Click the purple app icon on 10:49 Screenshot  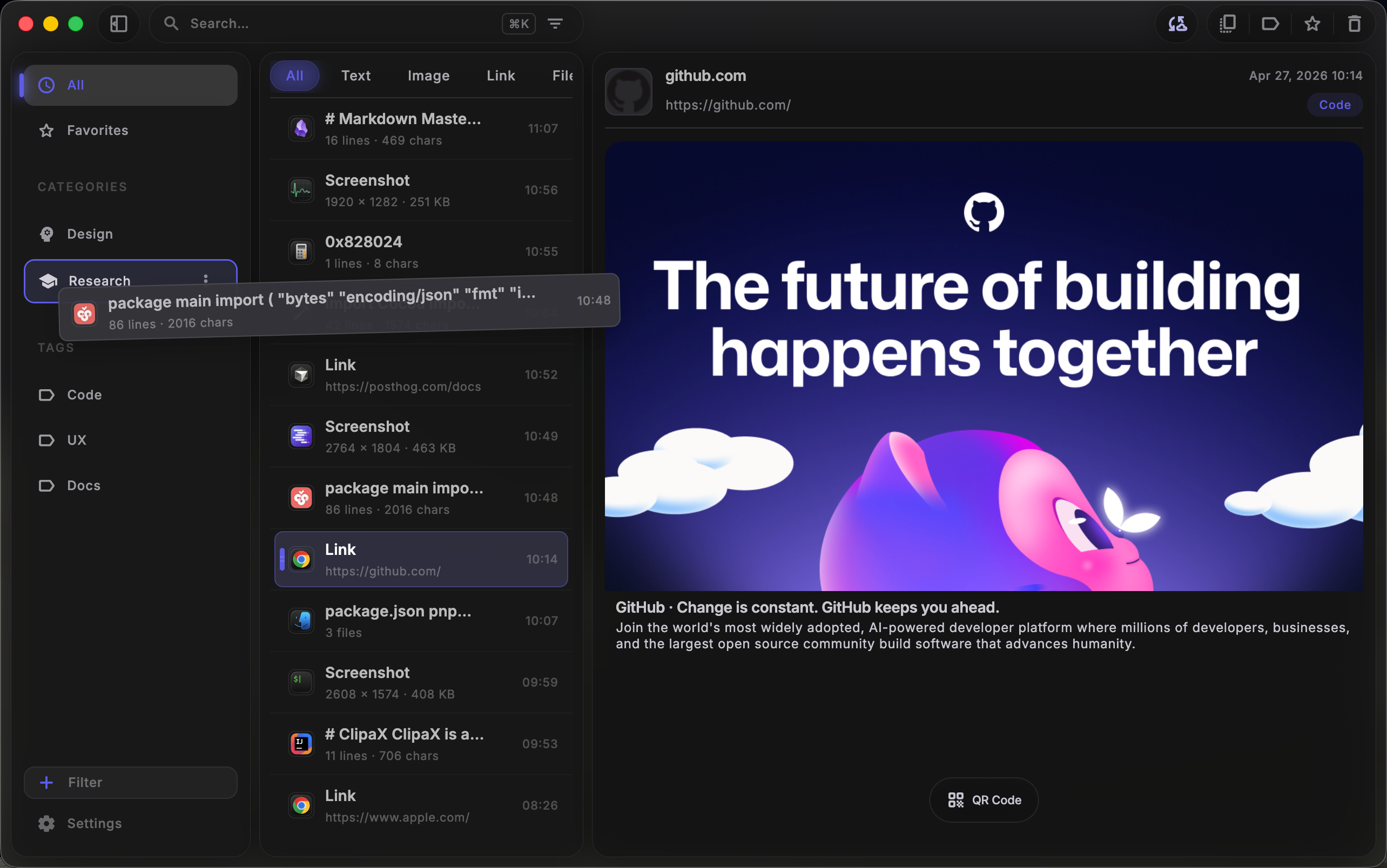tap(301, 436)
